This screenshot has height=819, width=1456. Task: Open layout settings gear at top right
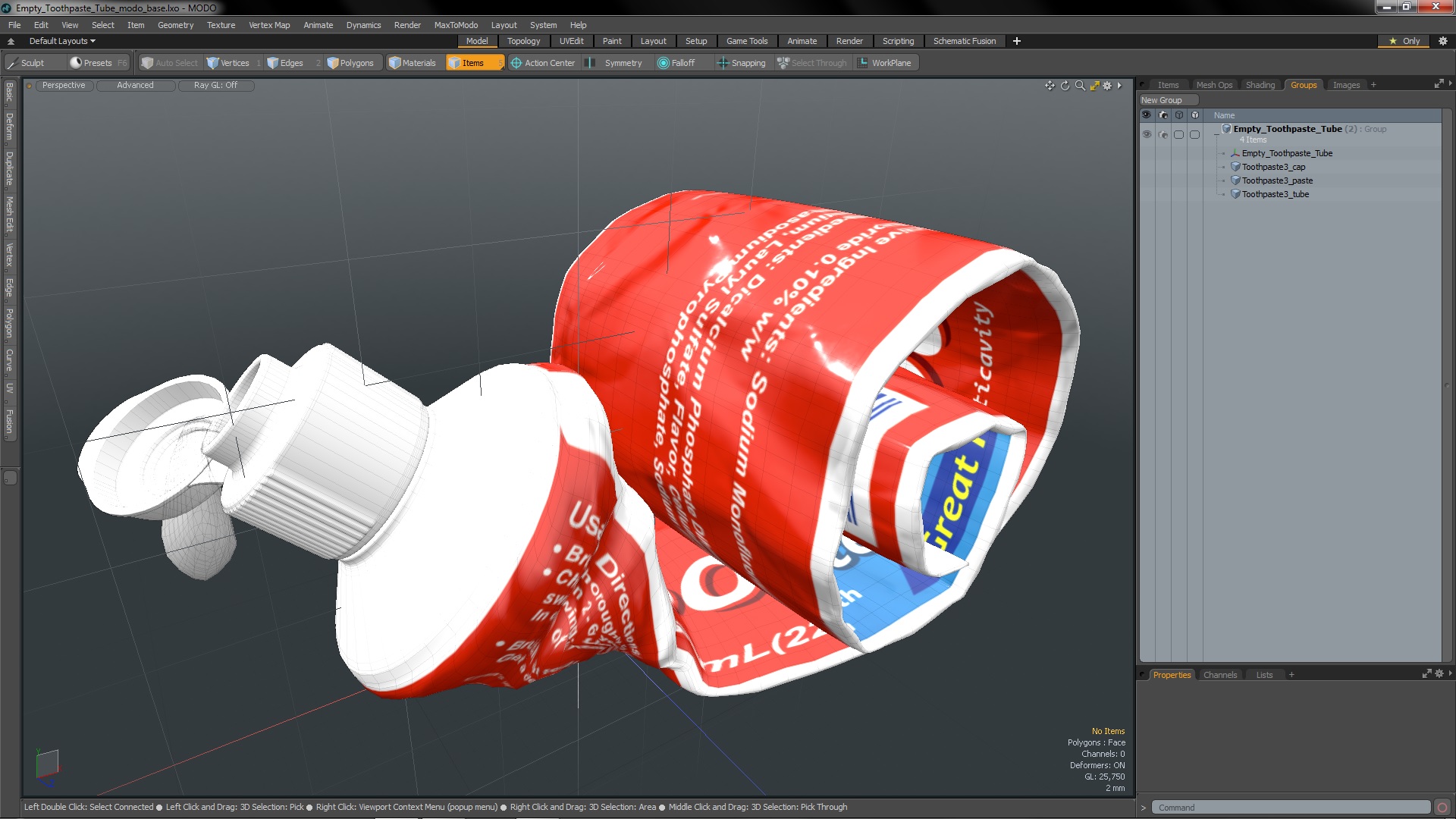(1442, 41)
